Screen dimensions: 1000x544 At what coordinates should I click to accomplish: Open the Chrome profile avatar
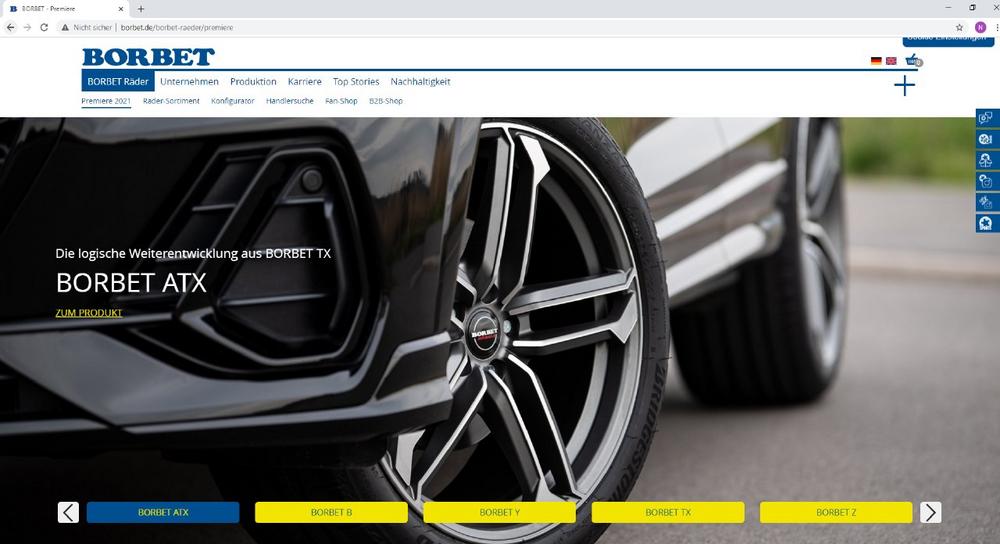click(x=981, y=27)
